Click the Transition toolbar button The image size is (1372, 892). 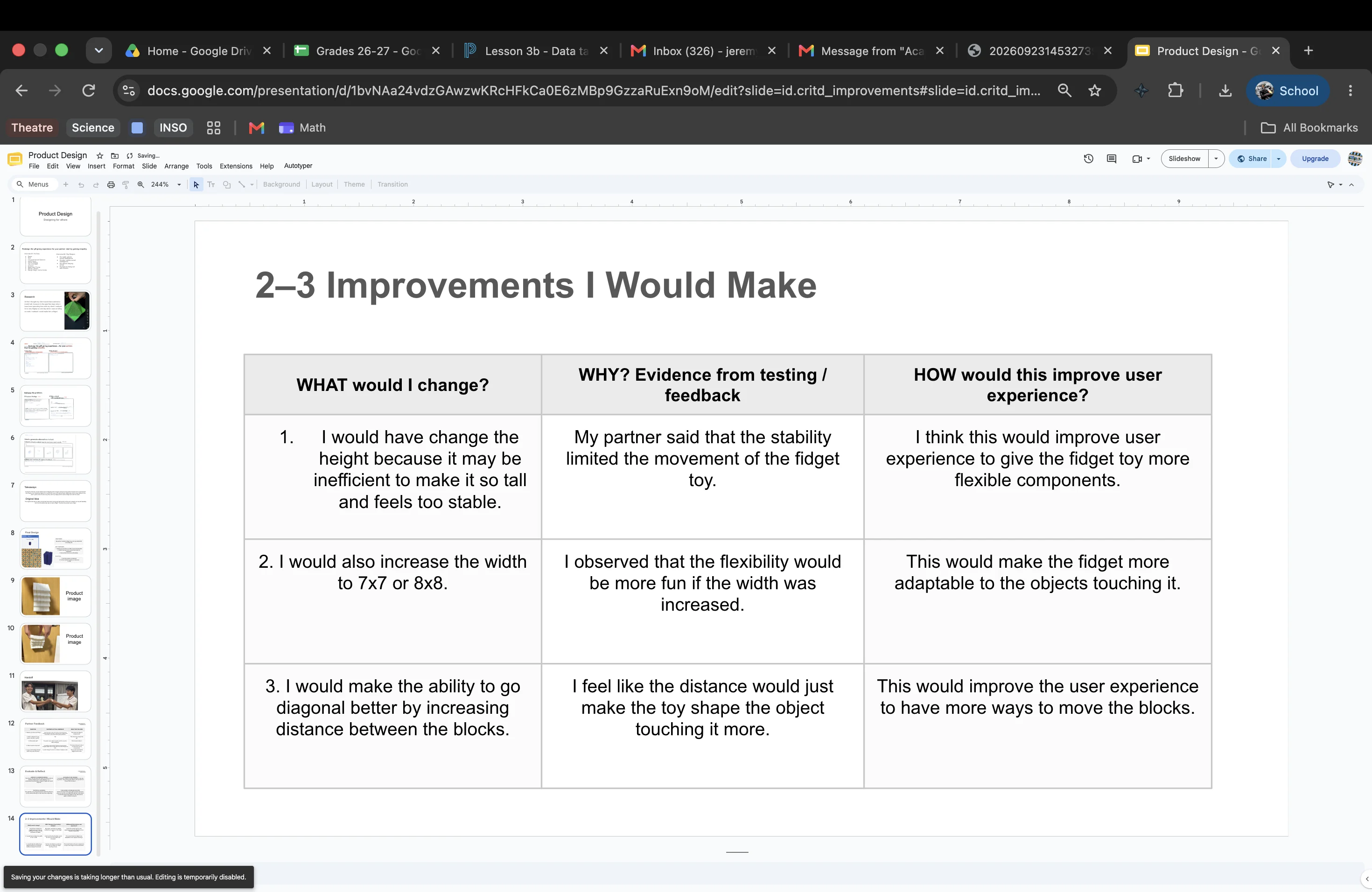click(392, 184)
